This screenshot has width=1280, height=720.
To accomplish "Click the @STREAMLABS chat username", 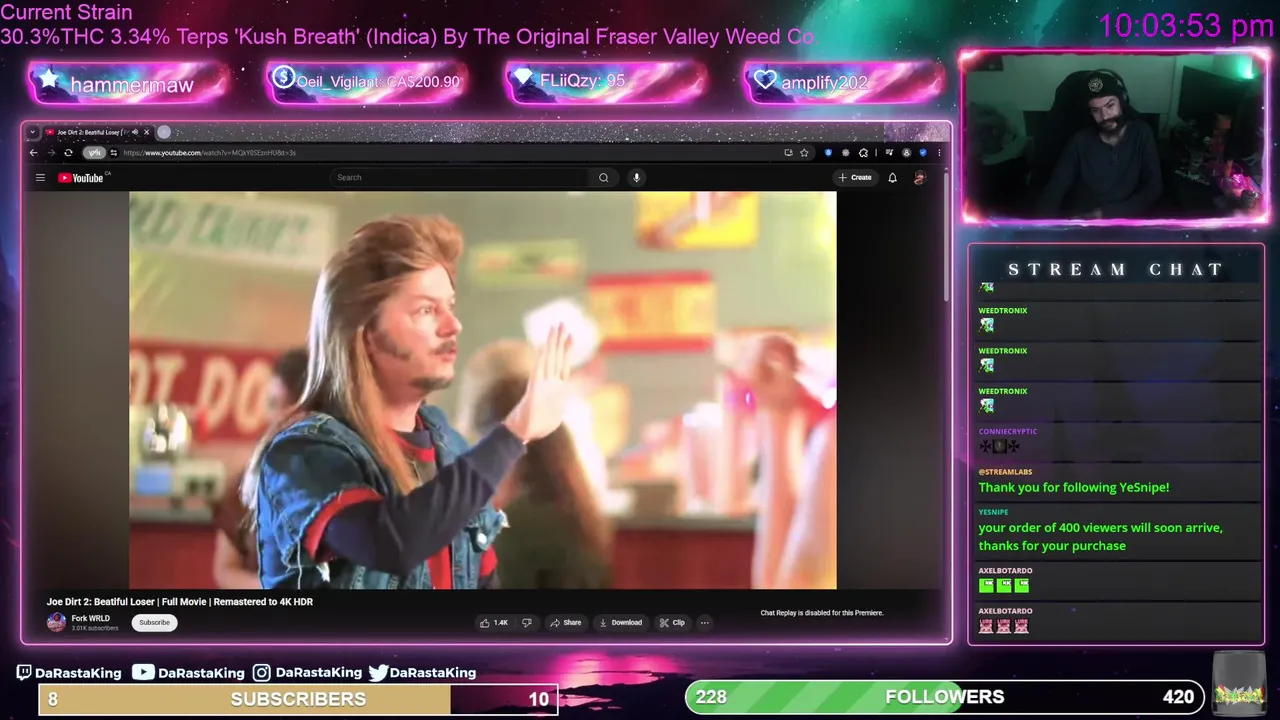I will [x=1005, y=472].
